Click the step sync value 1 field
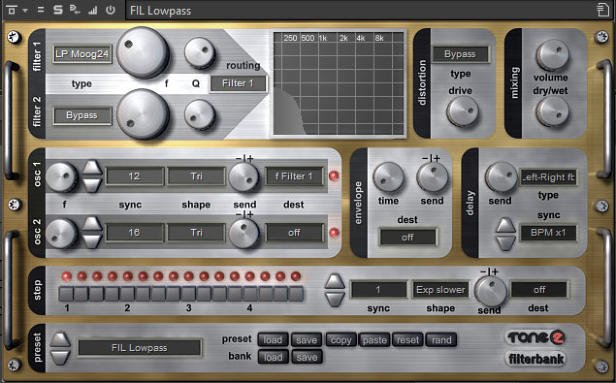Image resolution: width=616 pixels, height=383 pixels. (x=378, y=290)
